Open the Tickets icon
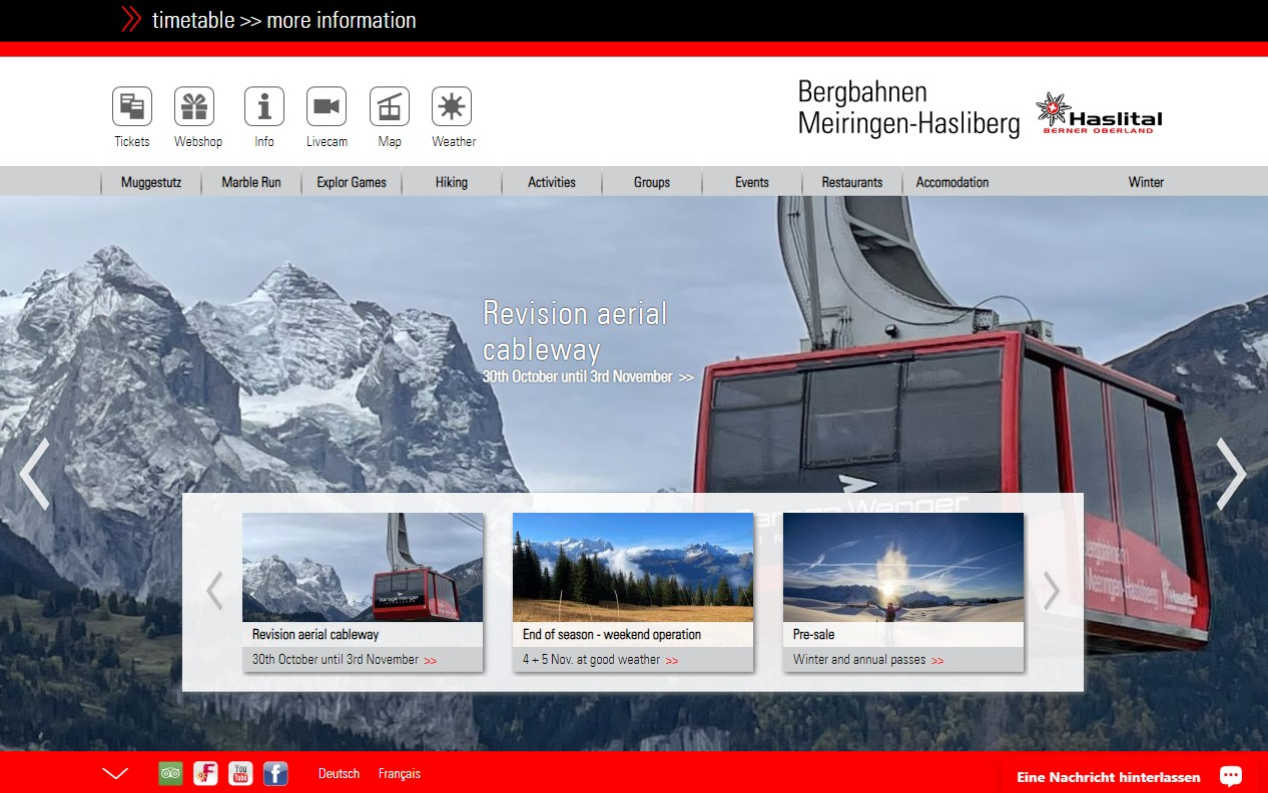This screenshot has height=793, width=1268. [x=132, y=107]
